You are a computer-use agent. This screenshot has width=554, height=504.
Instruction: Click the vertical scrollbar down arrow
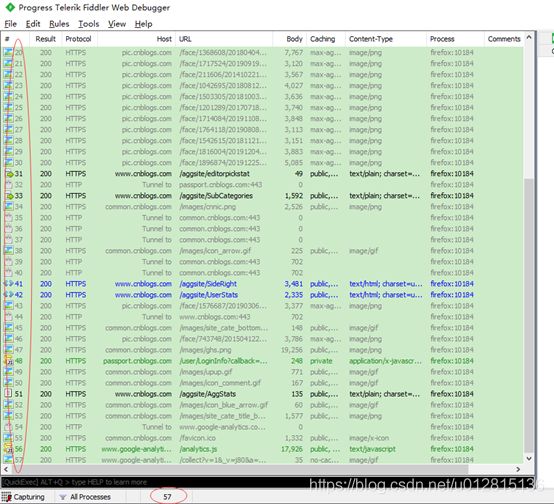point(529,459)
